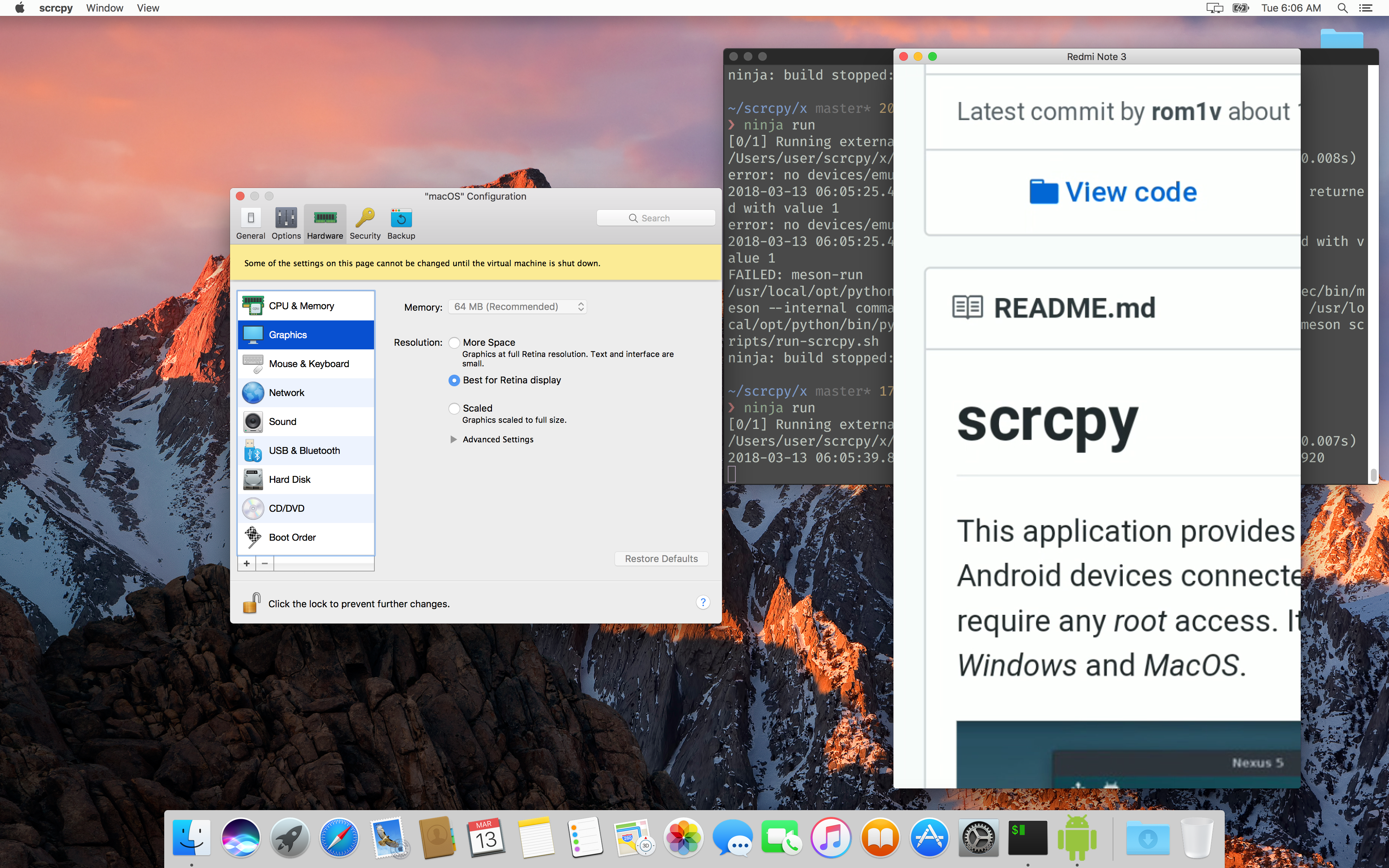1389x868 pixels.
Task: Click the Restore Defaults button
Action: pyautogui.click(x=661, y=558)
